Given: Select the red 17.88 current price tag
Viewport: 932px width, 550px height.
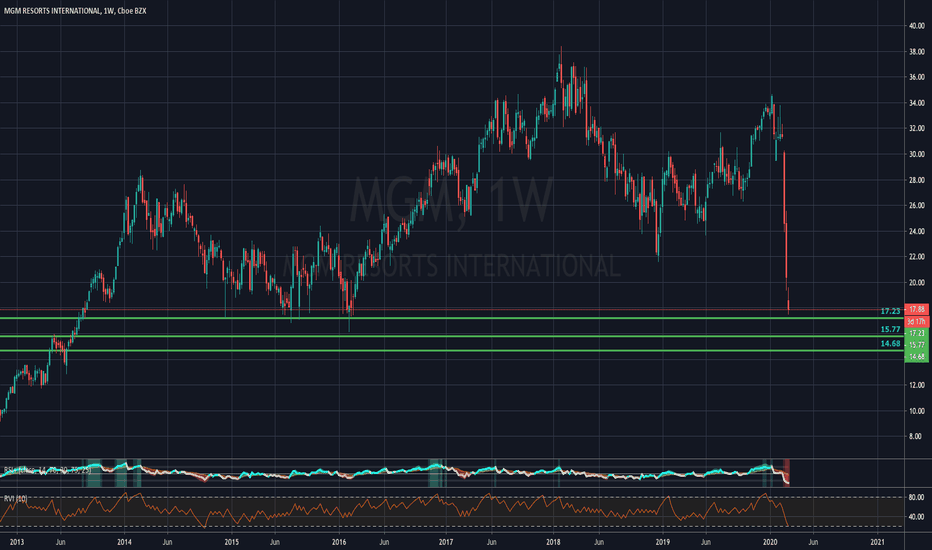Looking at the screenshot, I should click(917, 309).
